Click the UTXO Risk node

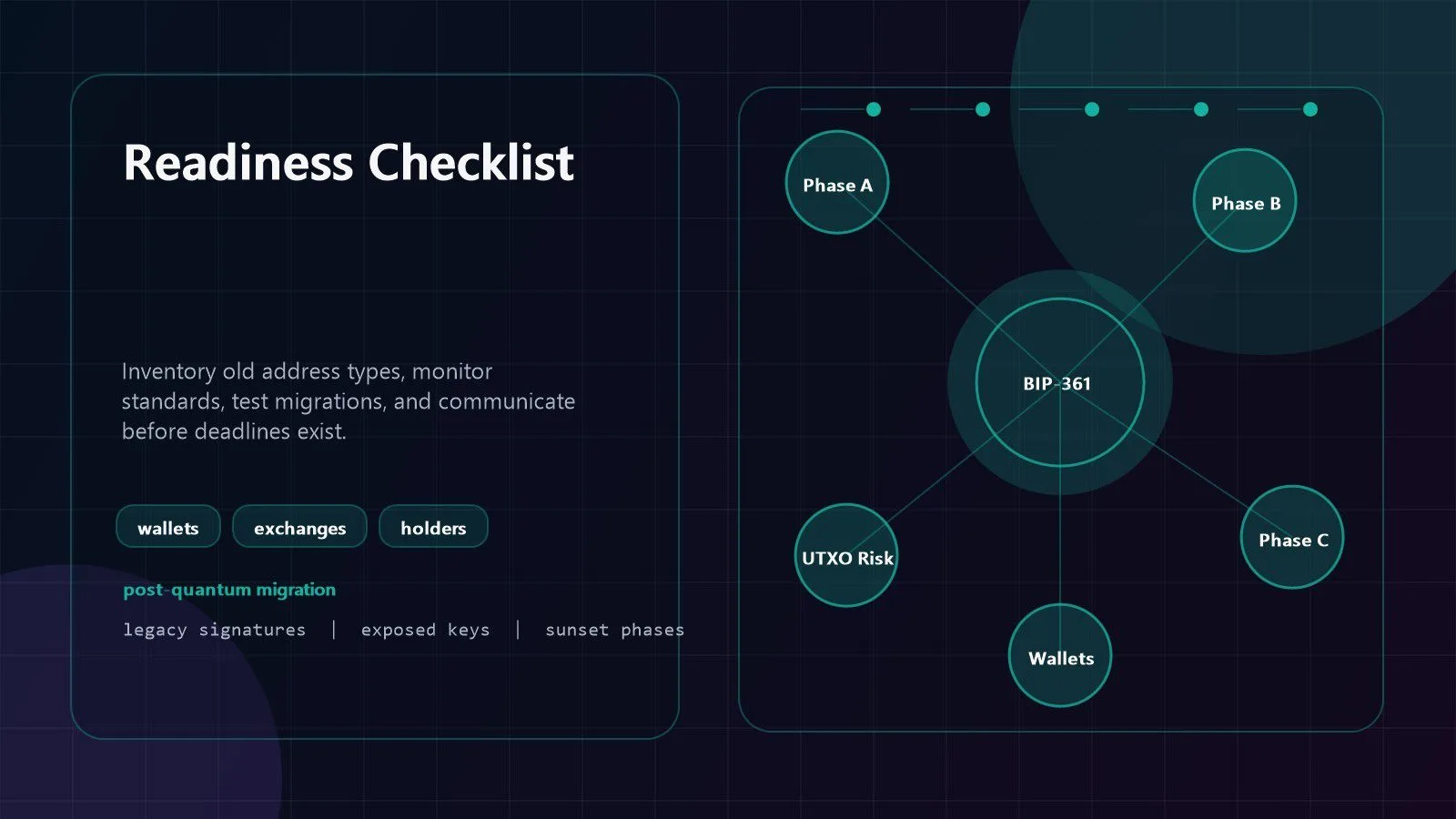click(x=846, y=555)
